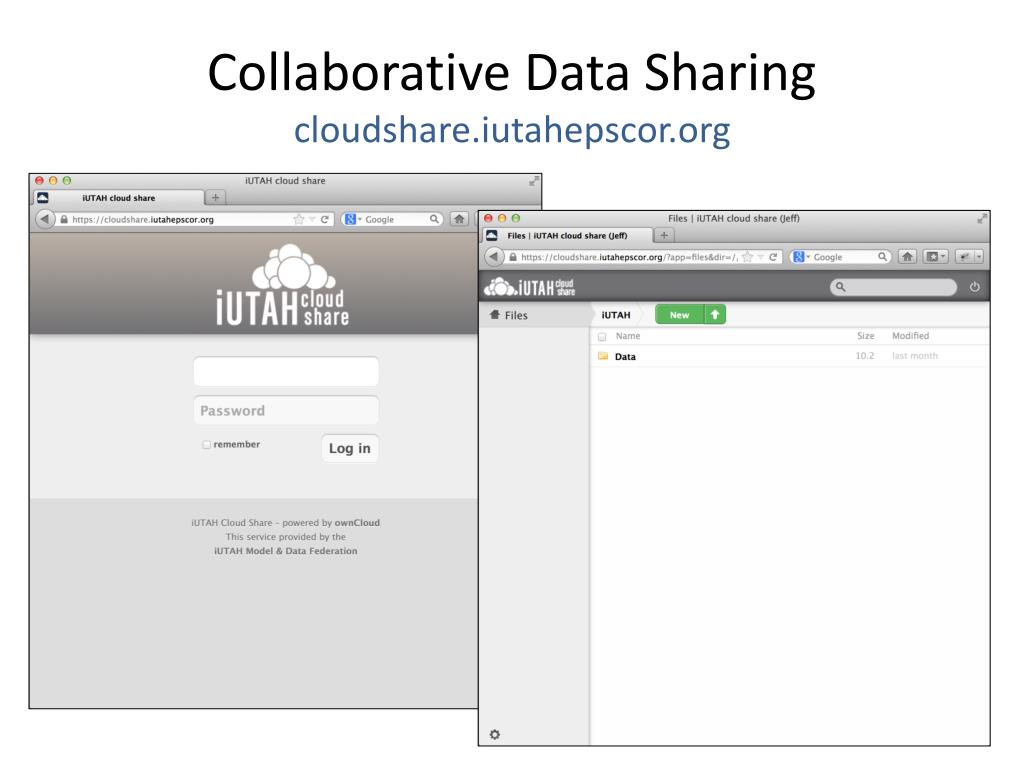
Task: Reload the Files window page
Action: click(x=773, y=257)
